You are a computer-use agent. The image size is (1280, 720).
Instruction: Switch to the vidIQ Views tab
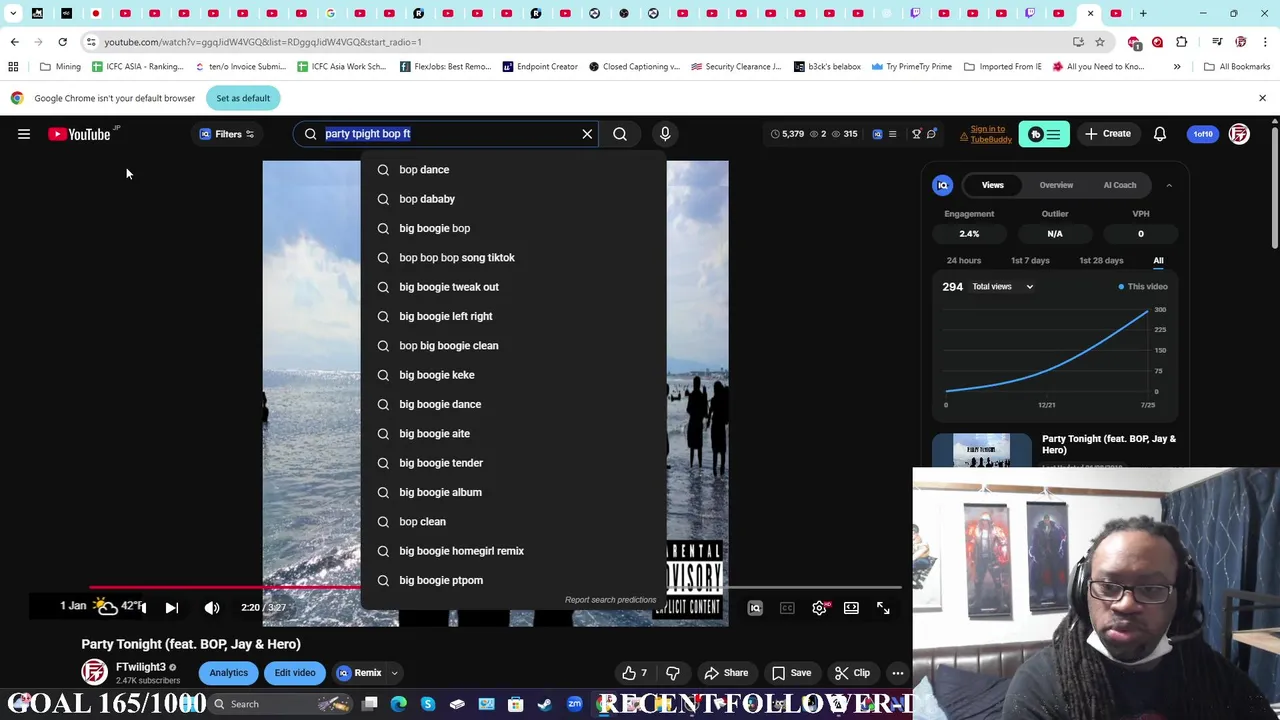(x=992, y=185)
